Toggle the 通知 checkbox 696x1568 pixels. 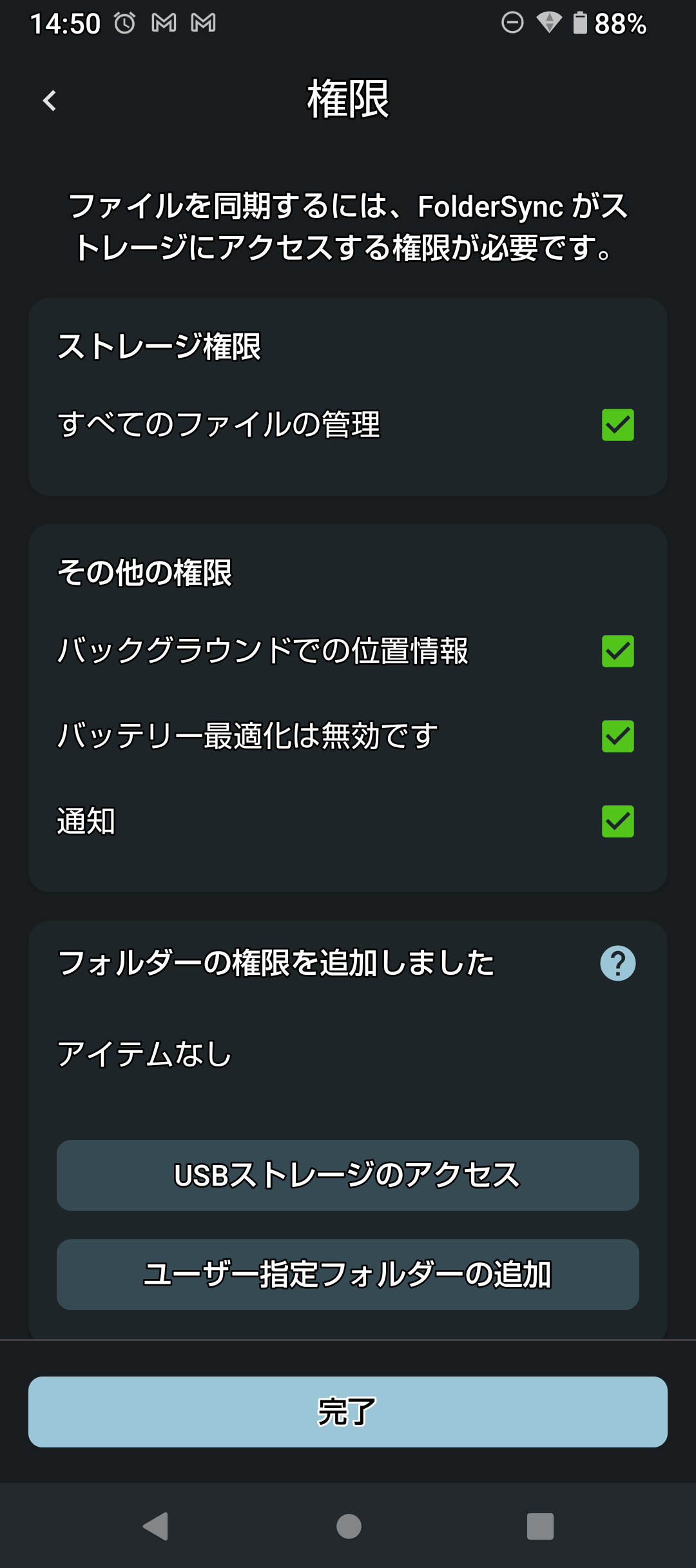(x=617, y=821)
